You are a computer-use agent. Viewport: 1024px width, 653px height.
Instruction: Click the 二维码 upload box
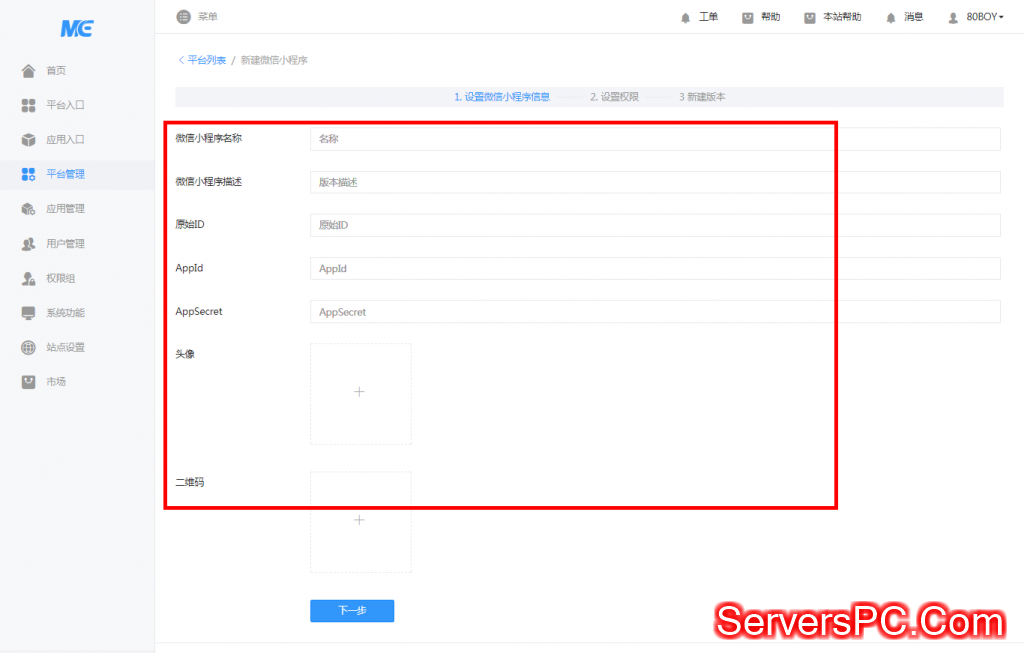click(x=360, y=521)
